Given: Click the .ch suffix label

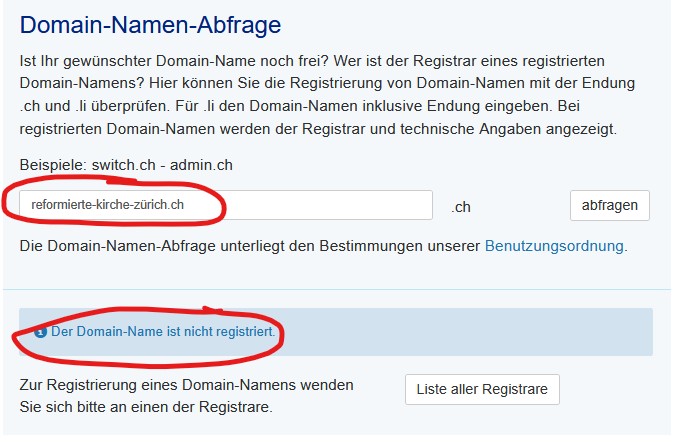Looking at the screenshot, I should pyautogui.click(x=460, y=207).
